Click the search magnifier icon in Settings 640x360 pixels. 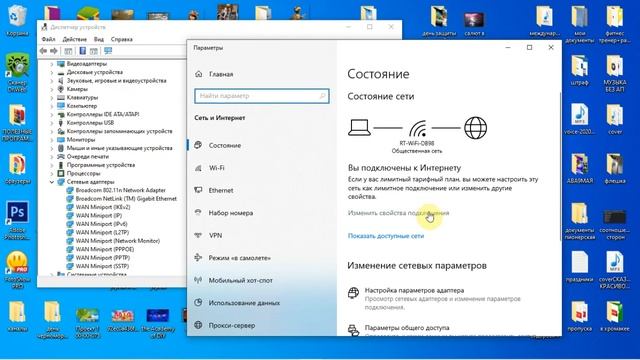[x=322, y=96]
